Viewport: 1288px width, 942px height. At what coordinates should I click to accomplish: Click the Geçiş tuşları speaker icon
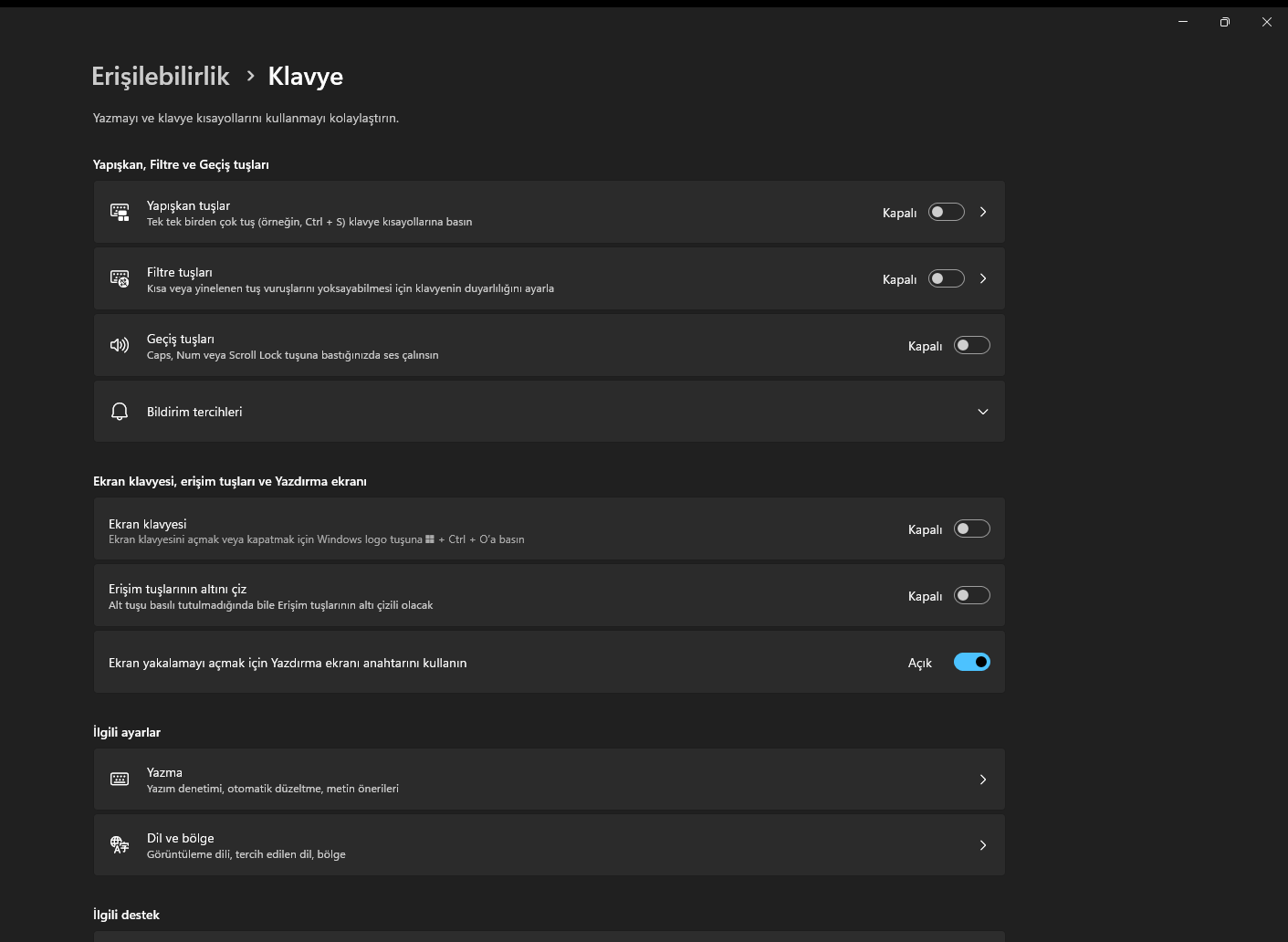click(120, 345)
